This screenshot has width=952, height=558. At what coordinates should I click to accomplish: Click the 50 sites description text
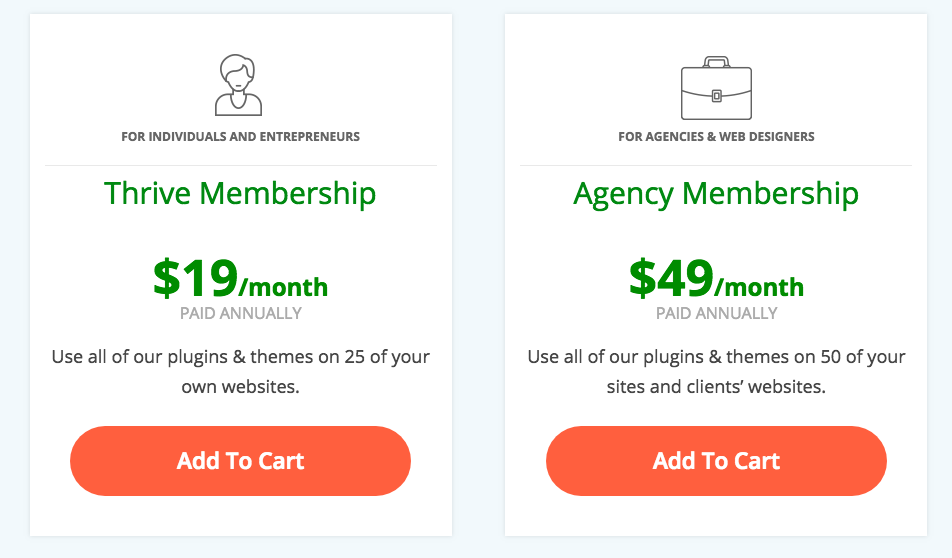tap(716, 371)
